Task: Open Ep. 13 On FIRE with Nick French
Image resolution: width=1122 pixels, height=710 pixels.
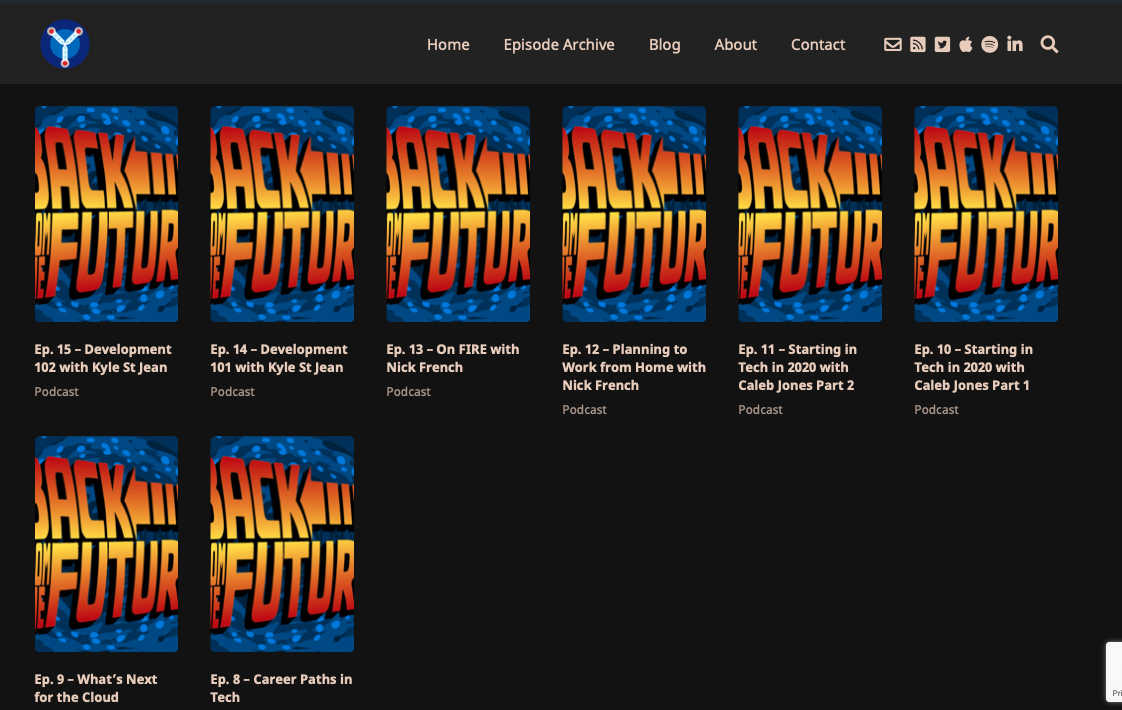Action: 452,358
